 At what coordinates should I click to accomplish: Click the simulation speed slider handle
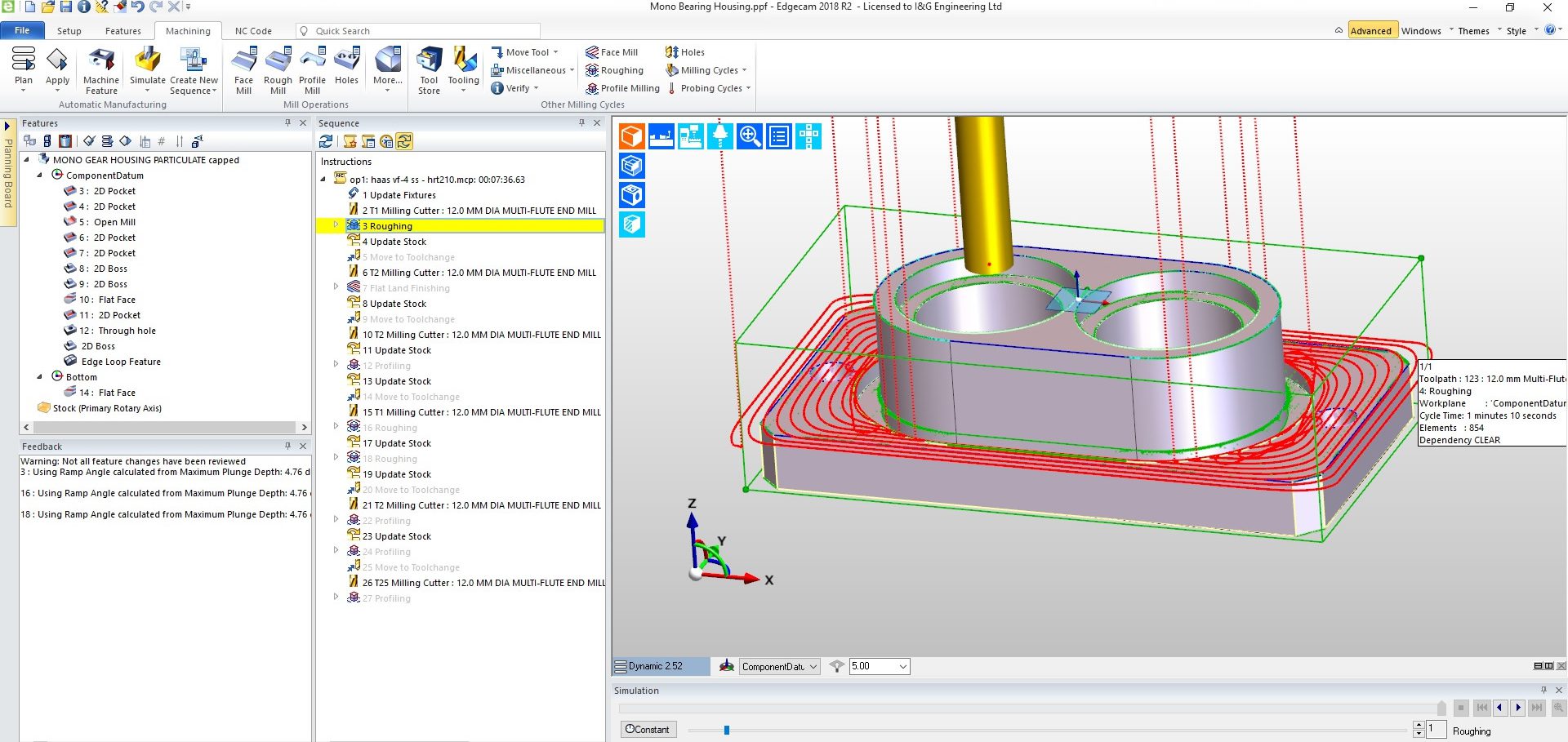[726, 730]
